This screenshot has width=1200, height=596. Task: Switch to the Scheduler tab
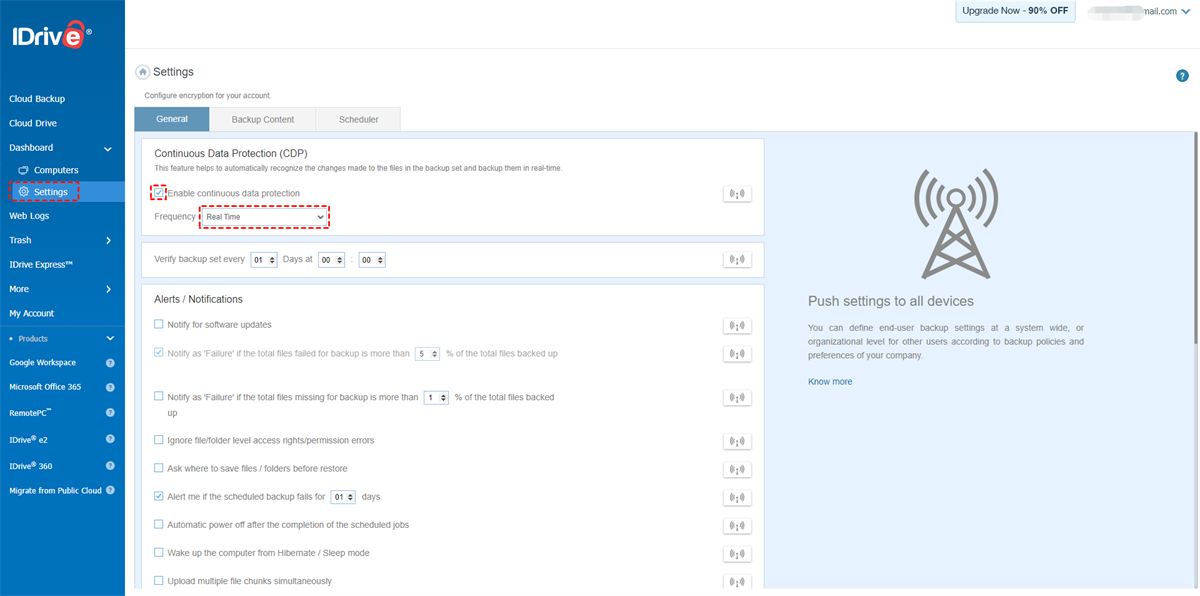point(359,119)
